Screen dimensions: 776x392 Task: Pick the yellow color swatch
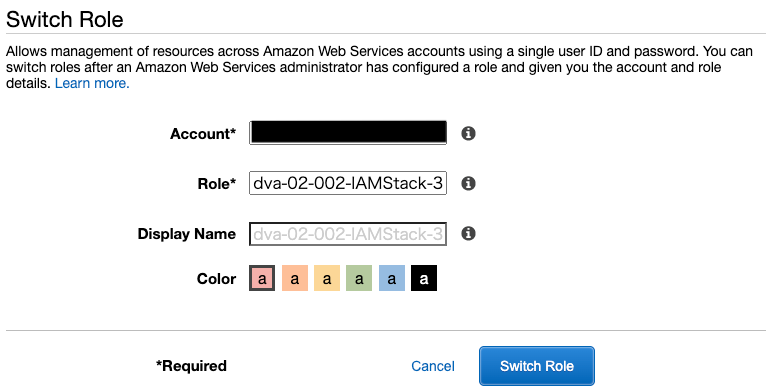(327, 278)
